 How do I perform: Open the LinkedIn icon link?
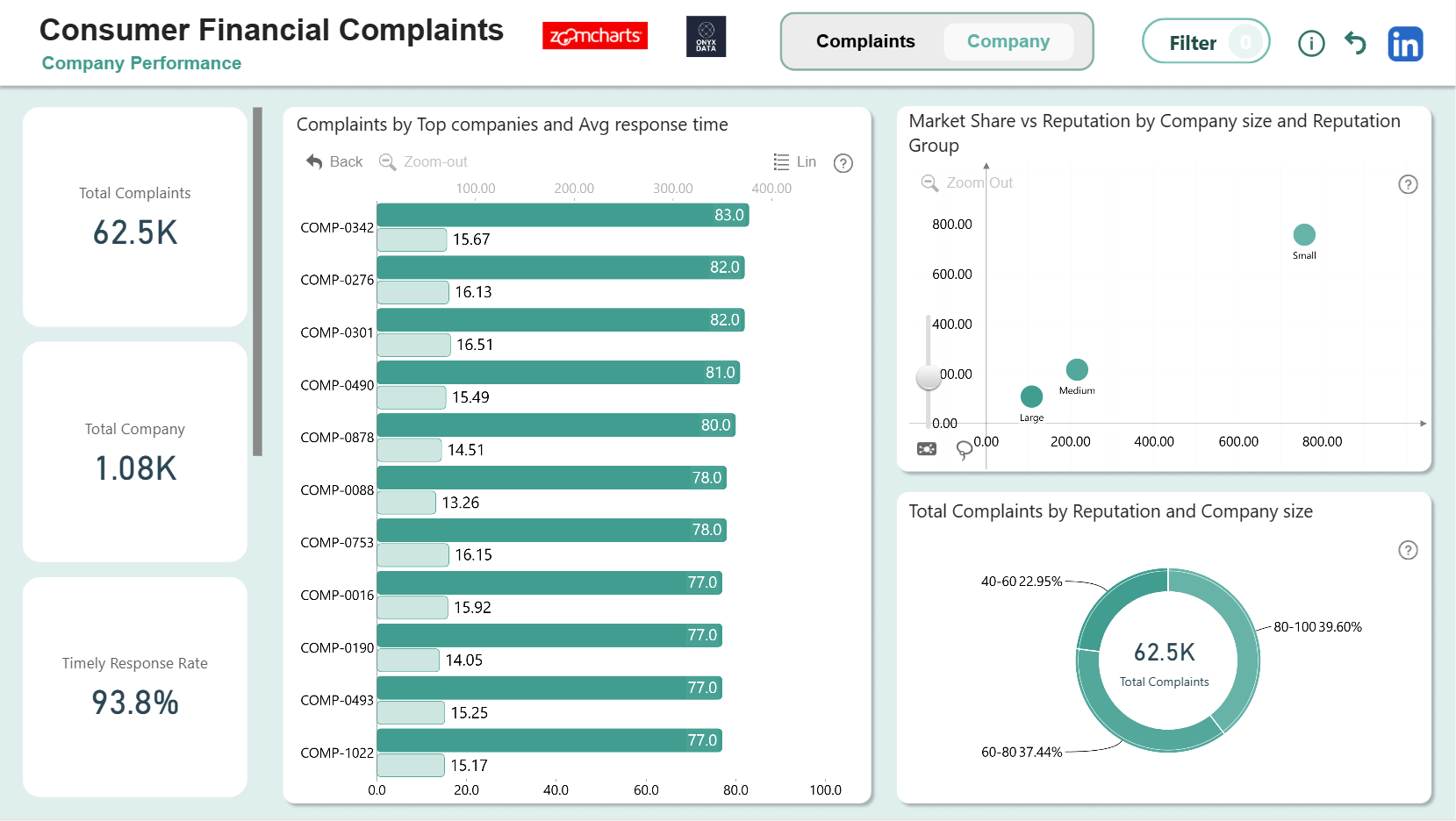pyautogui.click(x=1405, y=44)
